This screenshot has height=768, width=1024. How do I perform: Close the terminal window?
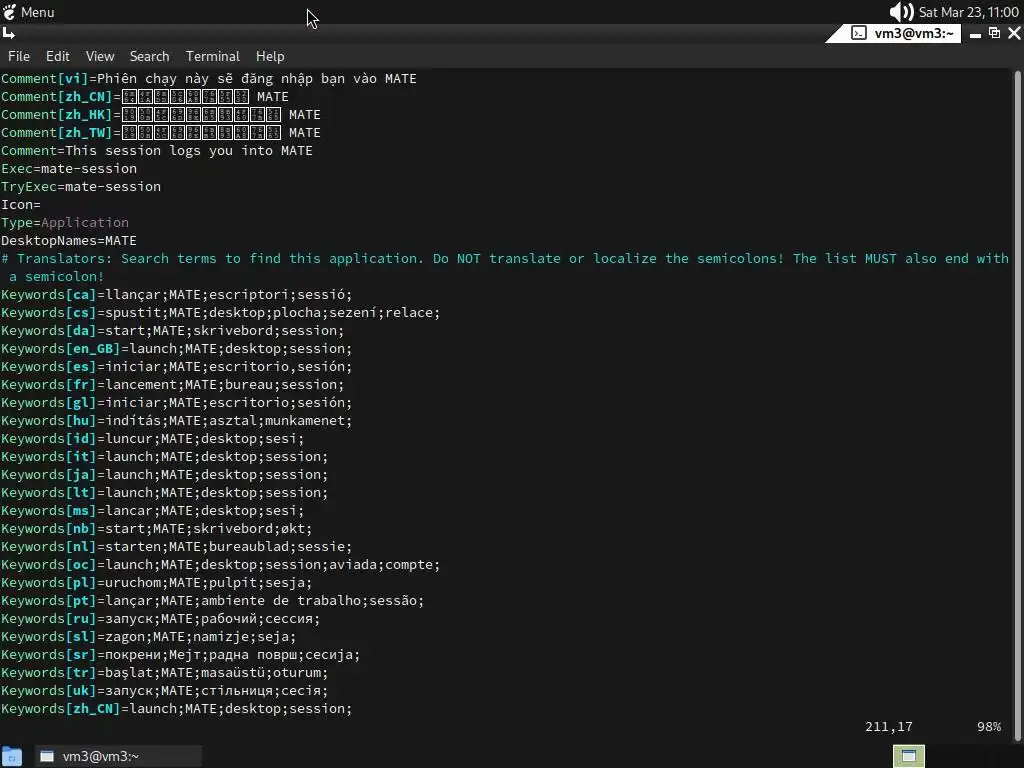pyautogui.click(x=1014, y=33)
